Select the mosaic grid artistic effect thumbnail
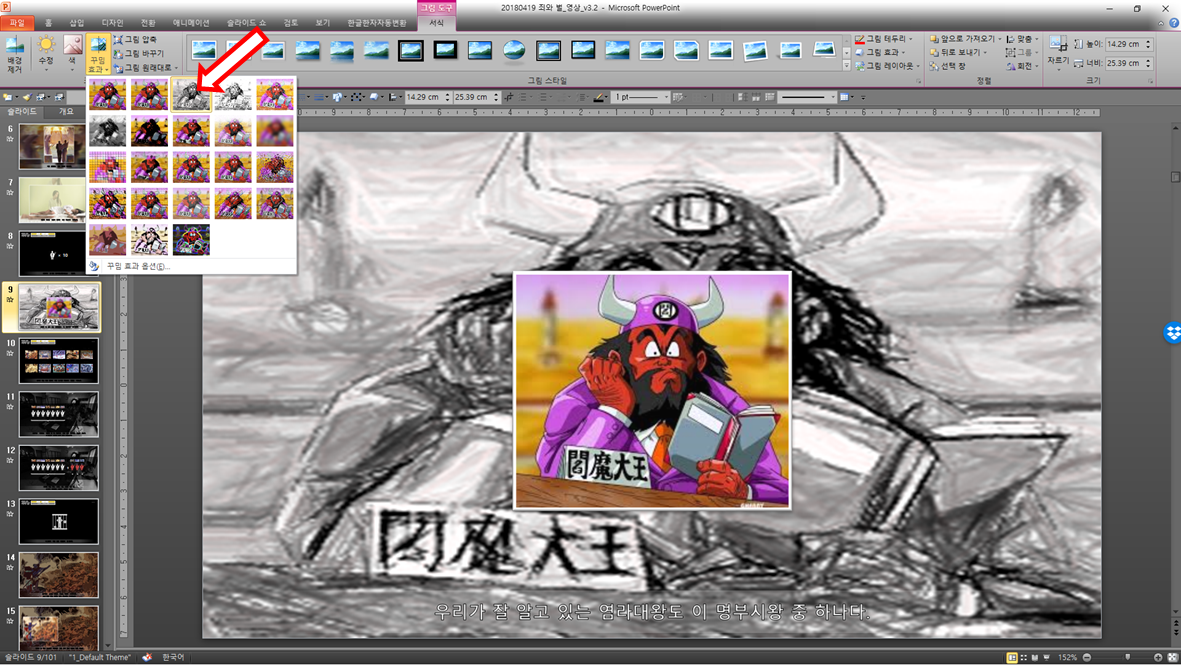Screen dimensions: 1181x665 coord(108,167)
